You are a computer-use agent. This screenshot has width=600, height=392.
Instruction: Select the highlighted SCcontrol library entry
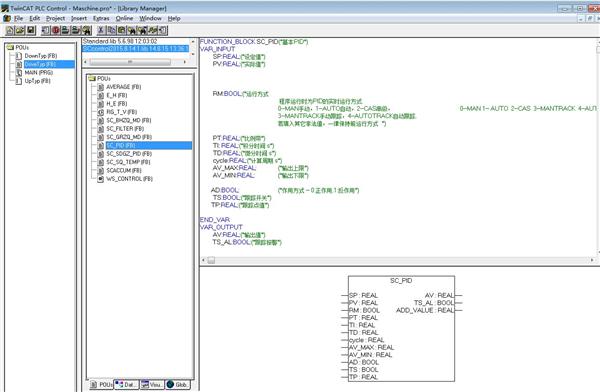click(x=136, y=49)
